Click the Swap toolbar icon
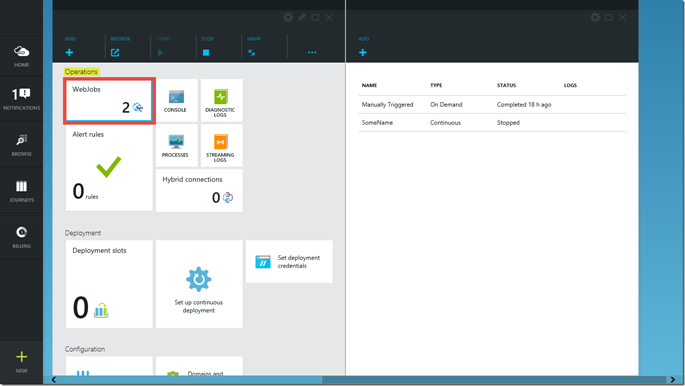Screen dimensions: 685x386 pos(252,53)
